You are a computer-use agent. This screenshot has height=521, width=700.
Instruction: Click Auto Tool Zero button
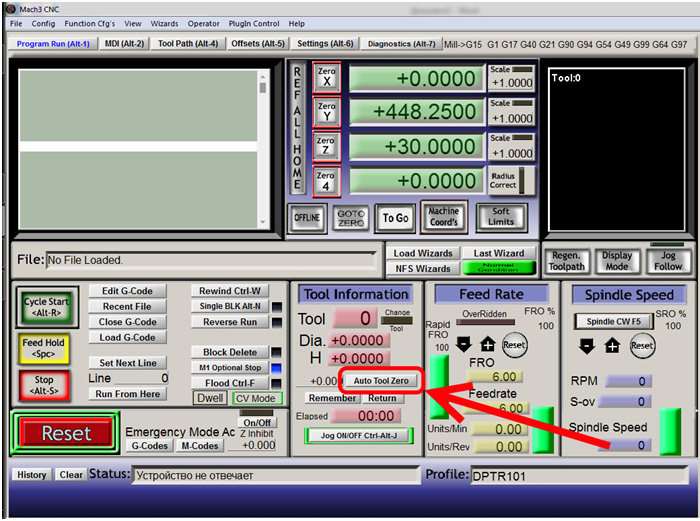point(381,381)
